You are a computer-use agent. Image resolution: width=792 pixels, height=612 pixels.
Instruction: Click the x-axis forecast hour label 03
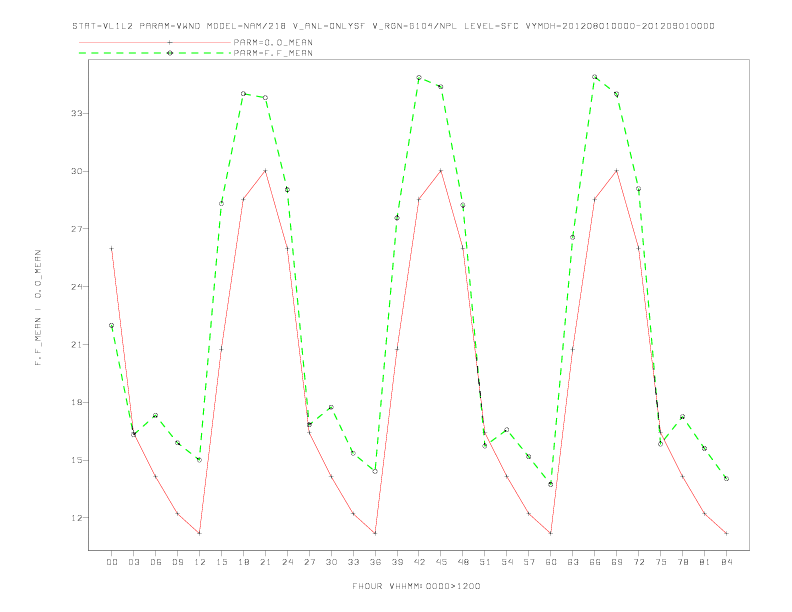[x=133, y=562]
